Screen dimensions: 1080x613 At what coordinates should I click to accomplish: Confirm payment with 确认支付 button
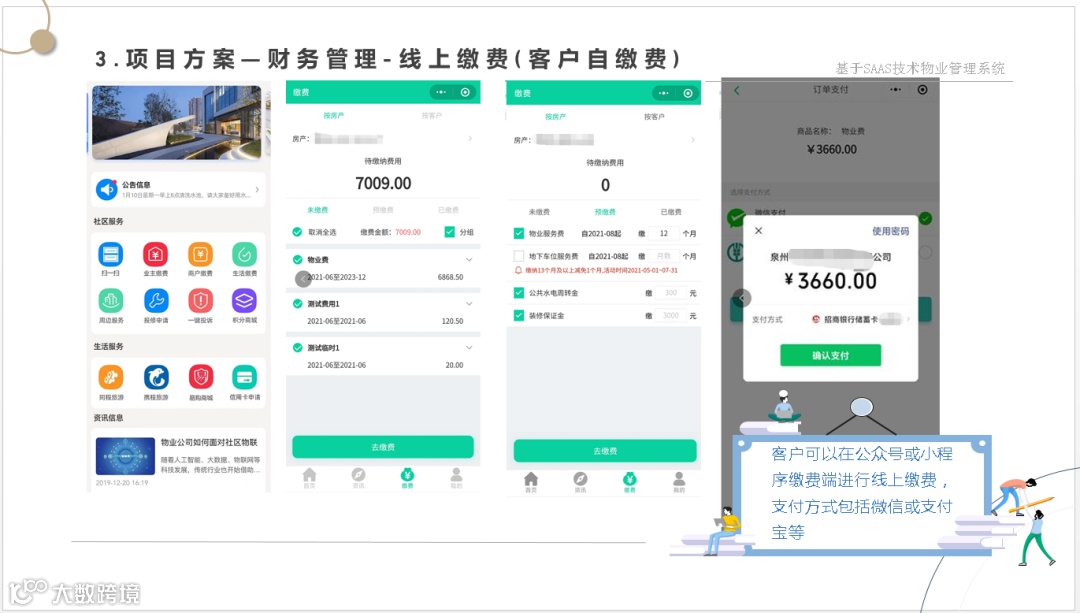[x=831, y=355]
